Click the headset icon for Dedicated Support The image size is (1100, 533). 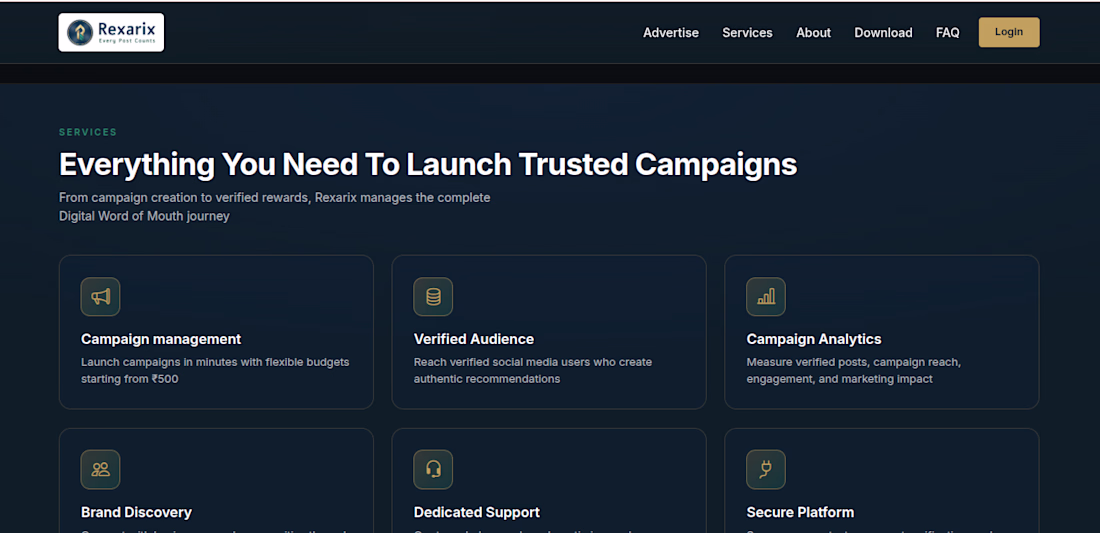433,469
